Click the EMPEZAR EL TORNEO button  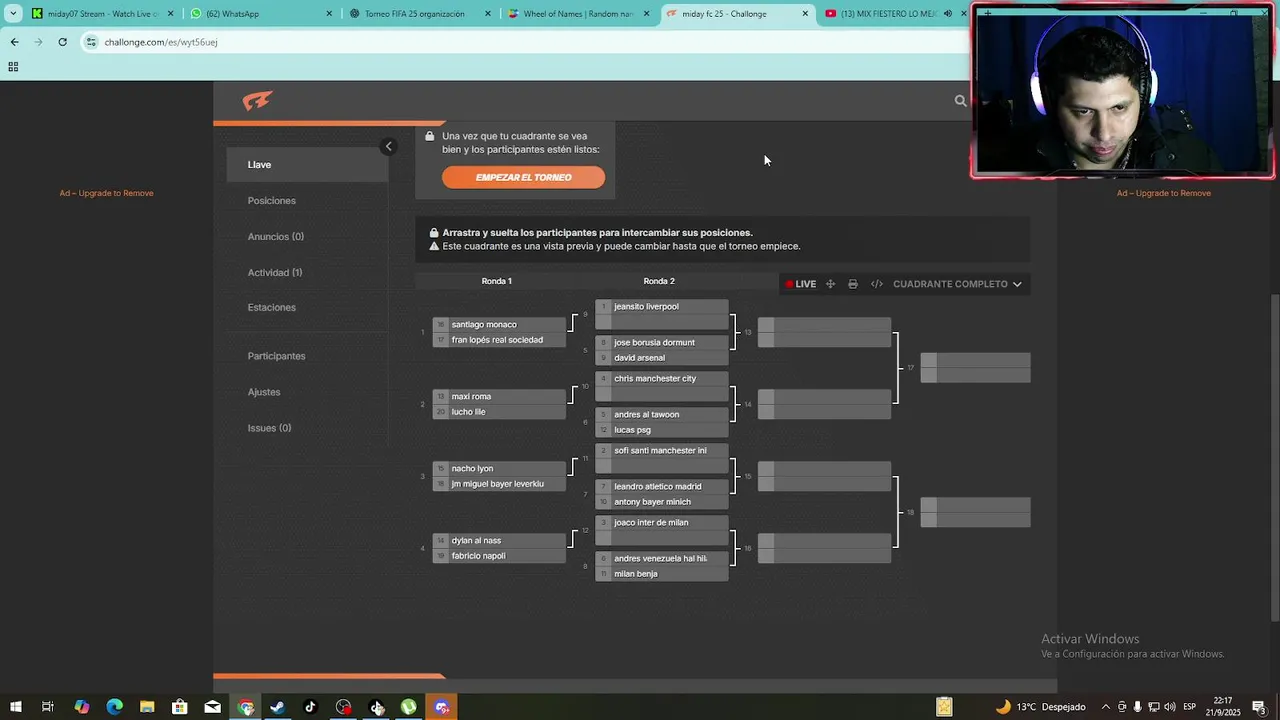(x=523, y=178)
